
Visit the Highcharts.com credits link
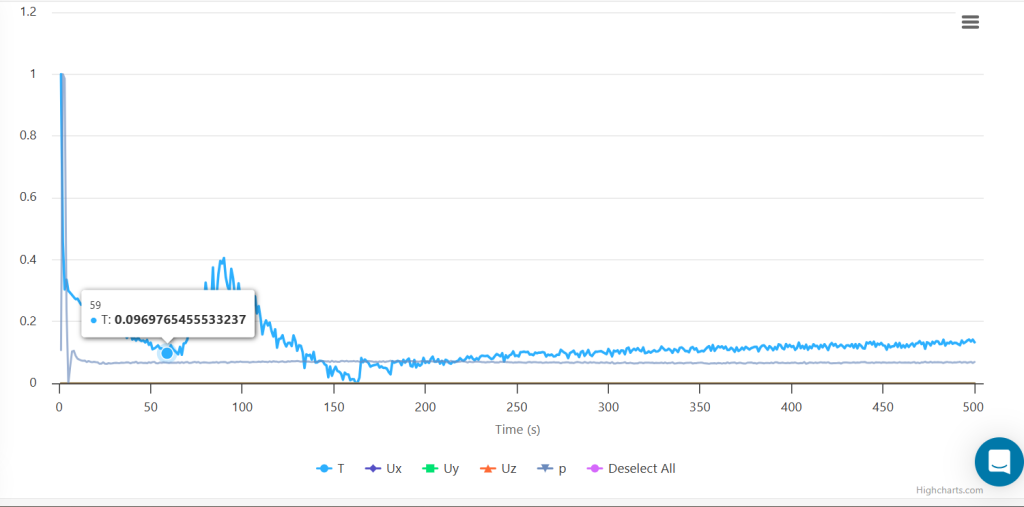949,490
